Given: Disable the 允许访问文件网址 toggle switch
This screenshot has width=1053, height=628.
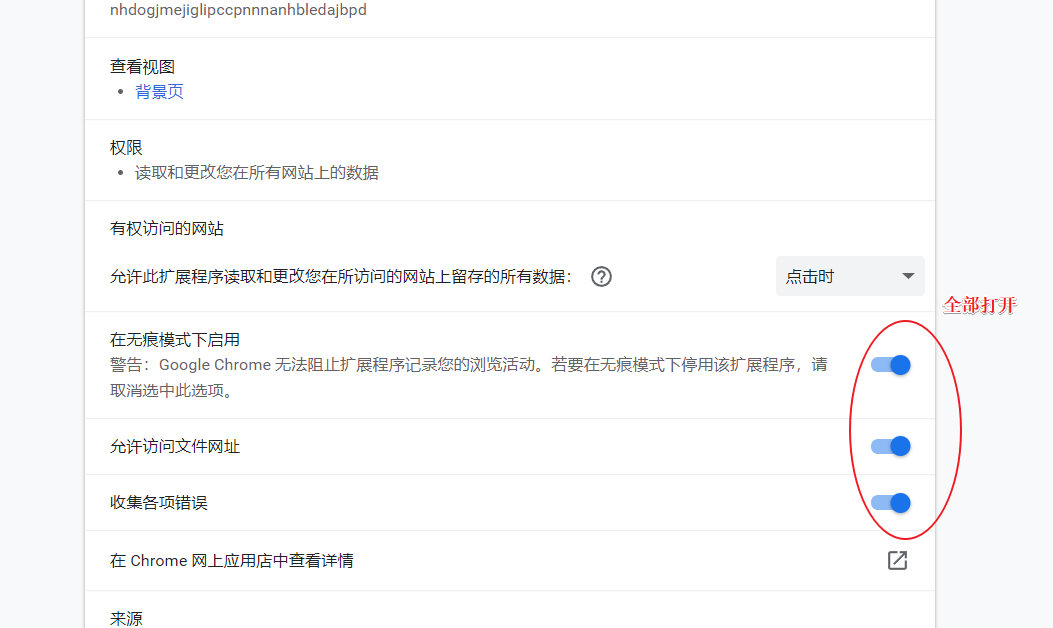Looking at the screenshot, I should coord(890,446).
